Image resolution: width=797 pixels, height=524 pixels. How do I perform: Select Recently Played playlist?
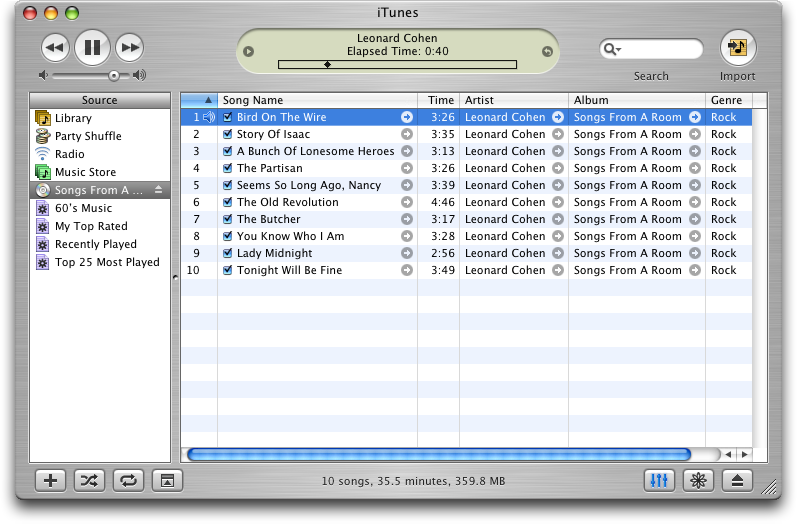tap(100, 244)
